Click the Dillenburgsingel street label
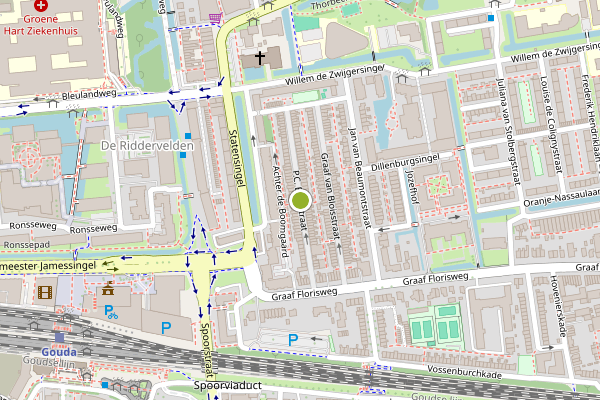 pos(405,163)
